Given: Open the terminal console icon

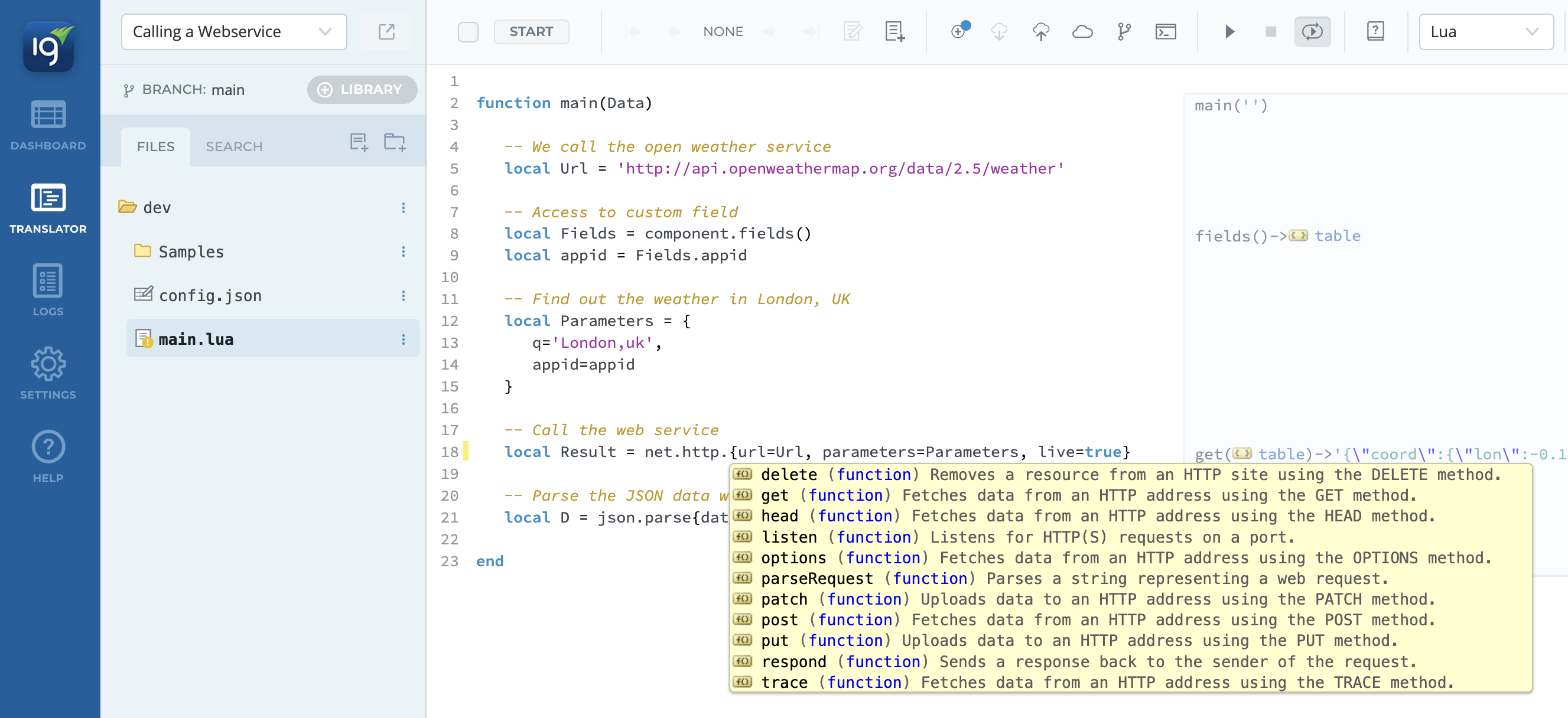Looking at the screenshot, I should (1165, 32).
